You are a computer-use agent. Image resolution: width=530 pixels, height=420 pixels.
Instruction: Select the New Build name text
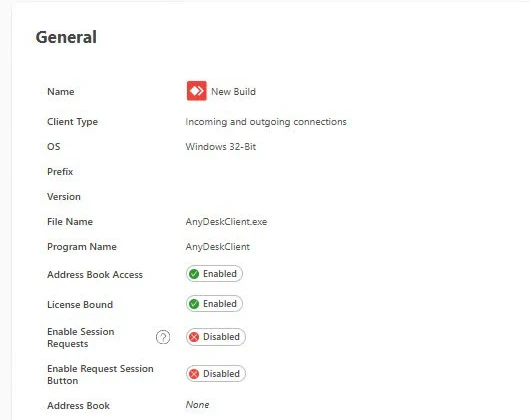pyautogui.click(x=233, y=92)
